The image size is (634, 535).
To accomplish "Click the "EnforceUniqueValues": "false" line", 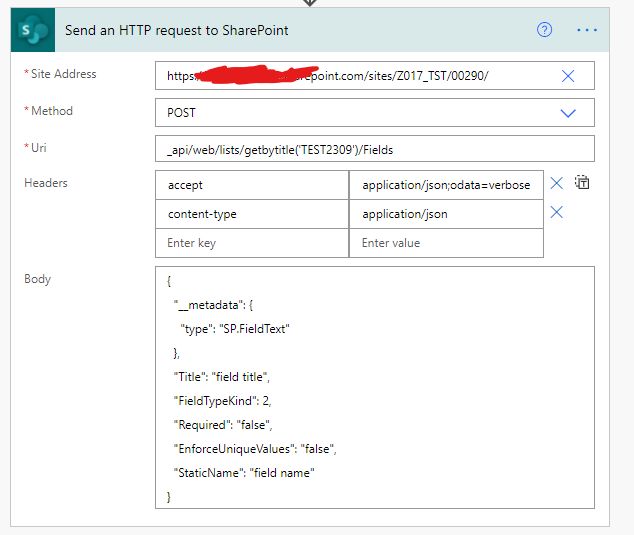I will (x=255, y=449).
